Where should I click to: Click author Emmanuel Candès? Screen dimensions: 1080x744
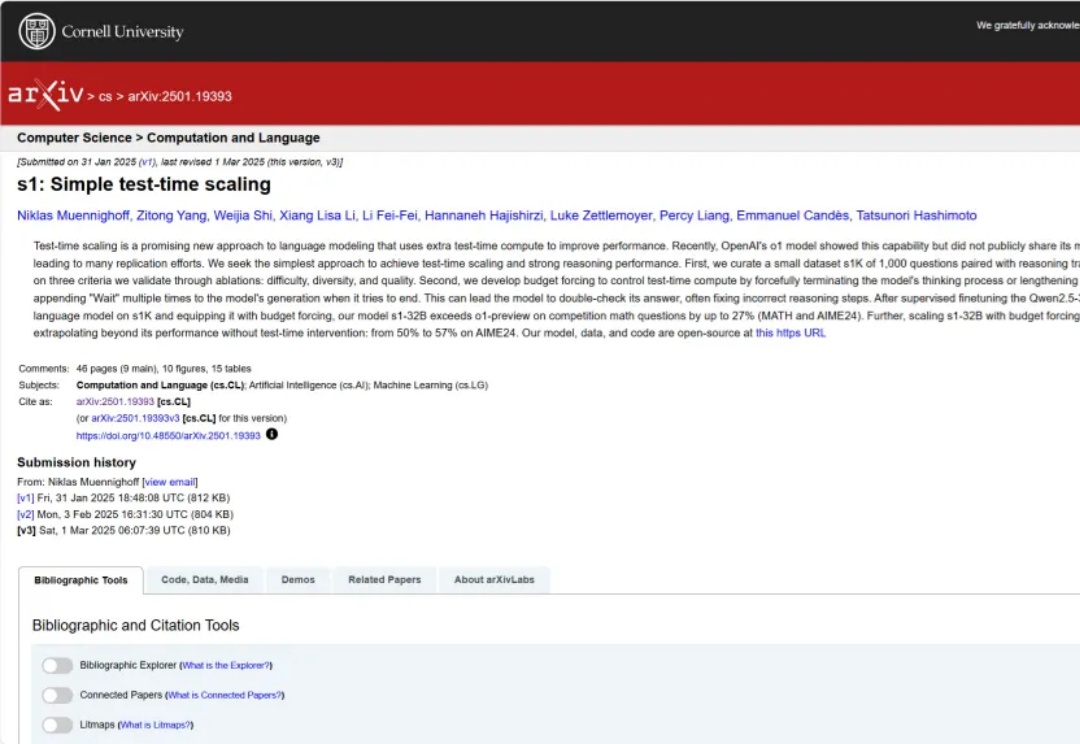pyautogui.click(x=793, y=216)
